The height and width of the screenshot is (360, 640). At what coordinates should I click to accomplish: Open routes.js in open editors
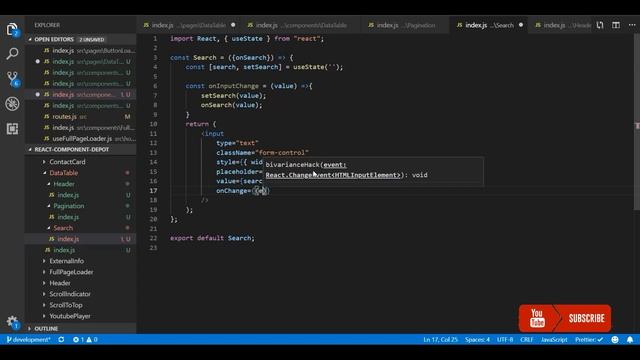click(x=80, y=117)
